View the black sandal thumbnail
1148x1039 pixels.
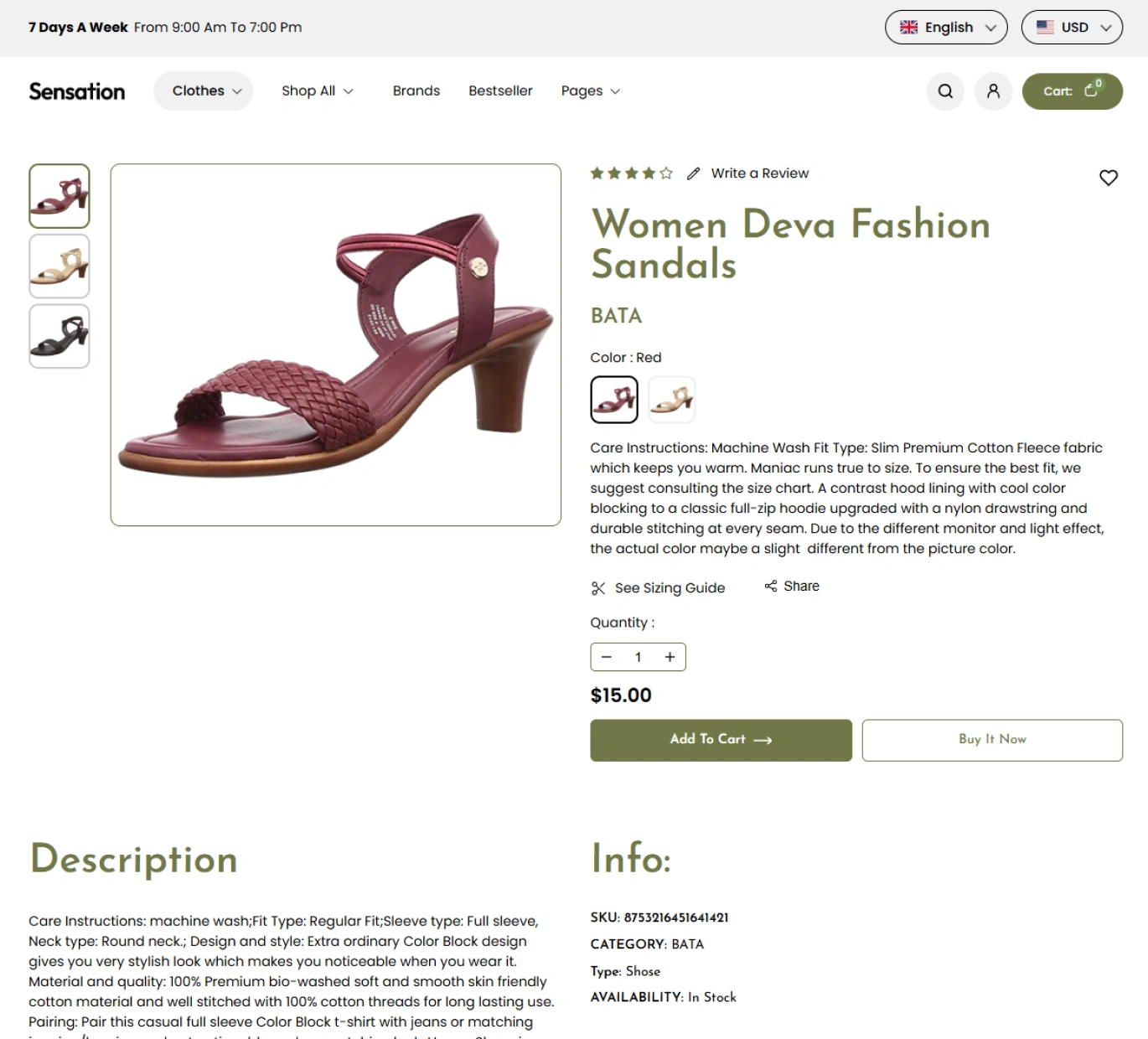click(x=59, y=336)
